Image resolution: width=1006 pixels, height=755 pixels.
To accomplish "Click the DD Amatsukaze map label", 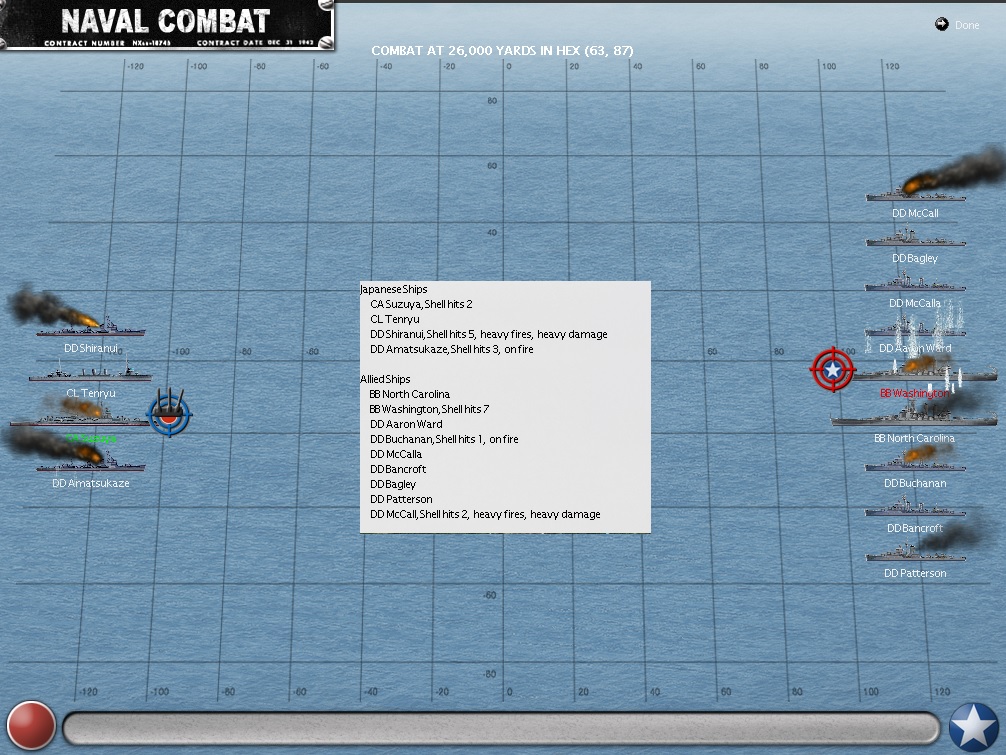I will click(90, 483).
